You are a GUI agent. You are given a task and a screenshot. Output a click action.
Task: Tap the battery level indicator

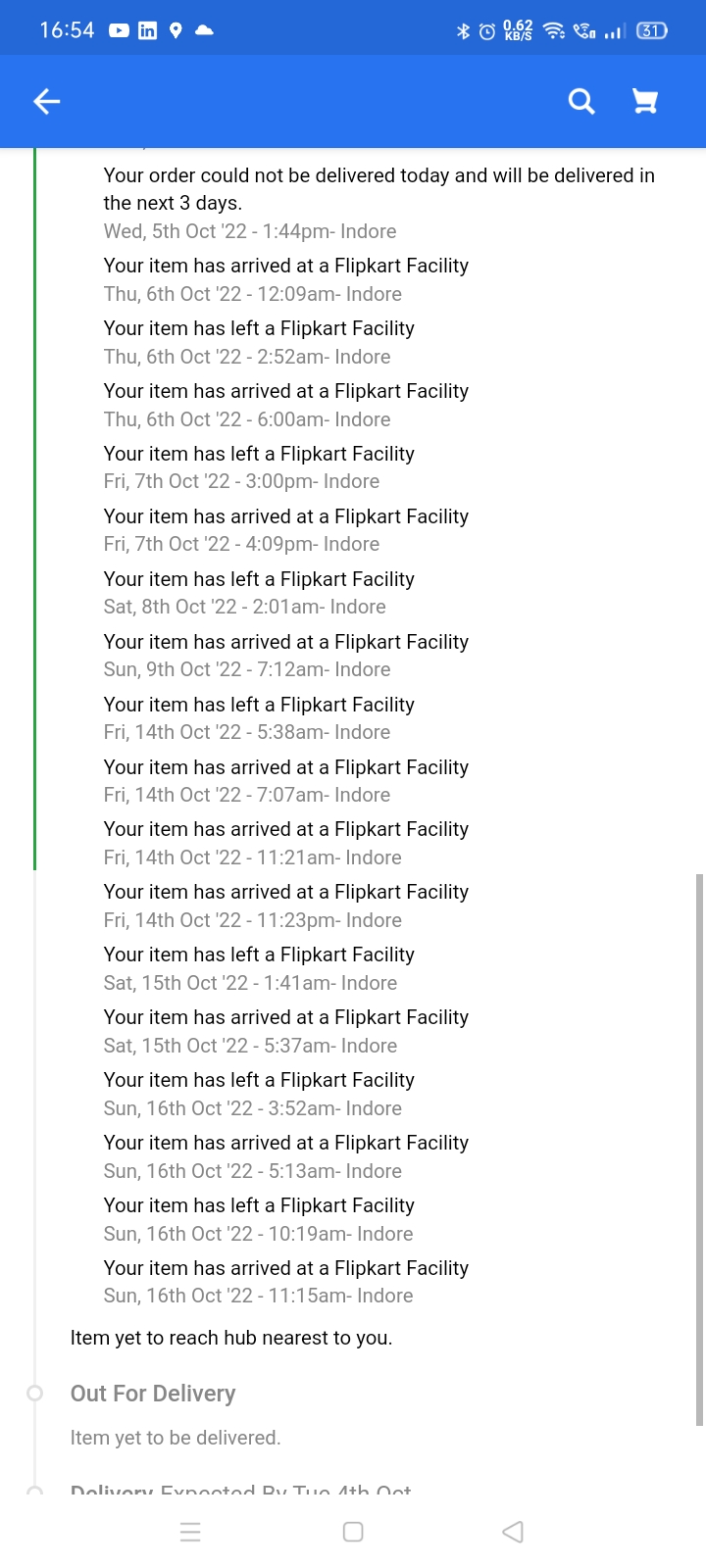click(x=651, y=31)
